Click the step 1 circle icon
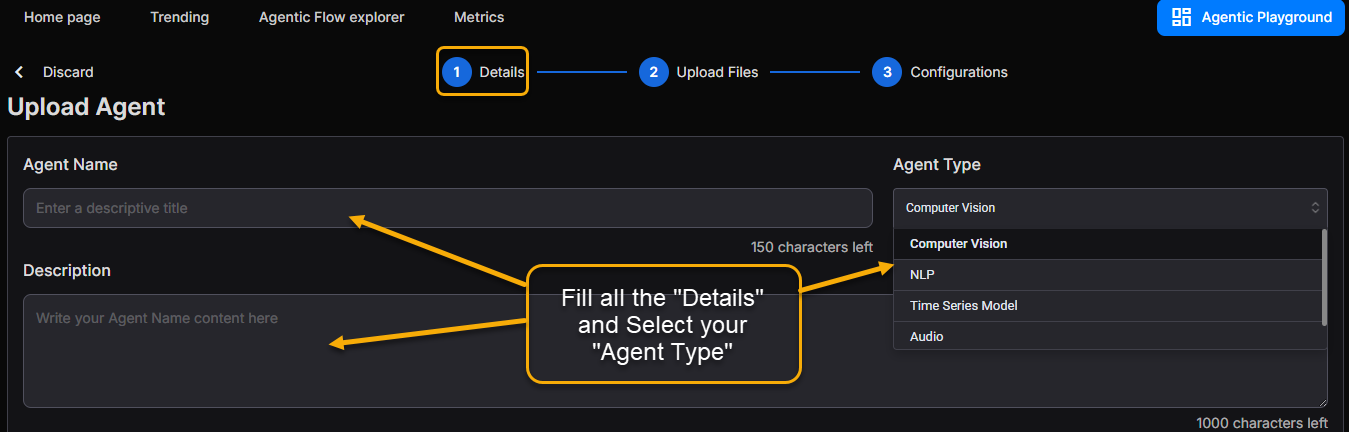The width and height of the screenshot is (1349, 432). 456,72
